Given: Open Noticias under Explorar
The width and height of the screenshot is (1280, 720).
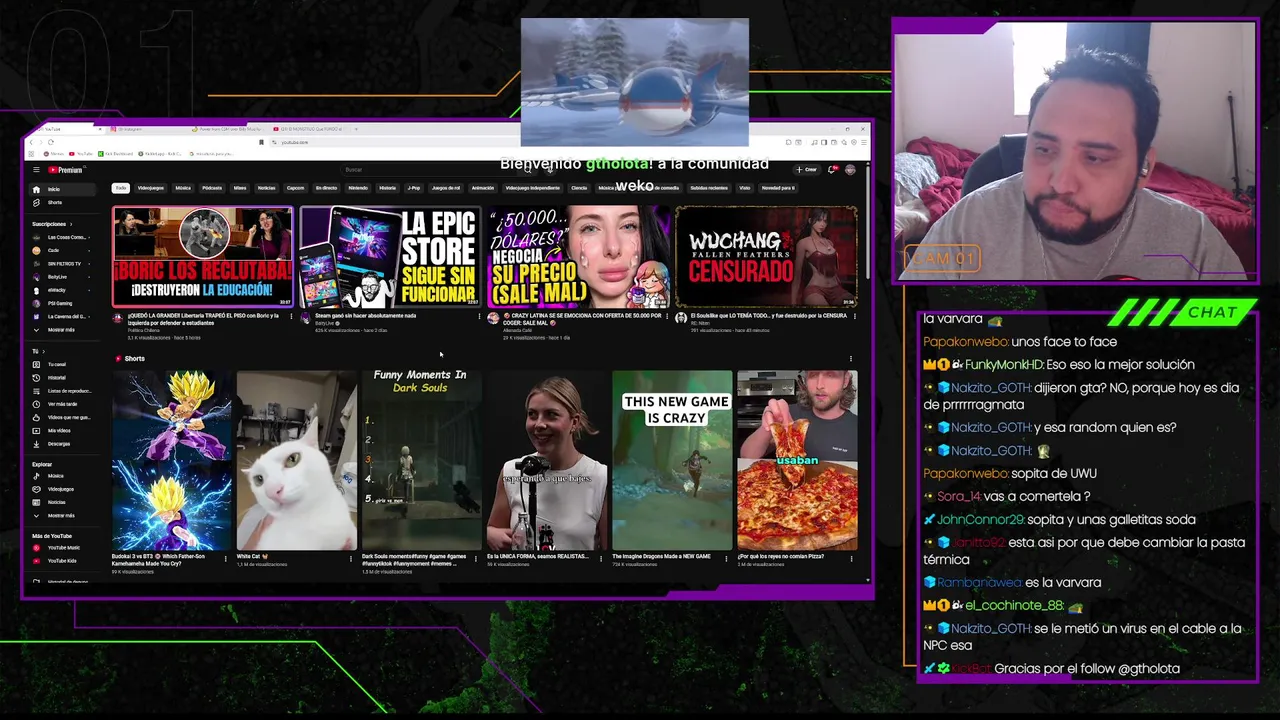Looking at the screenshot, I should click(62, 502).
